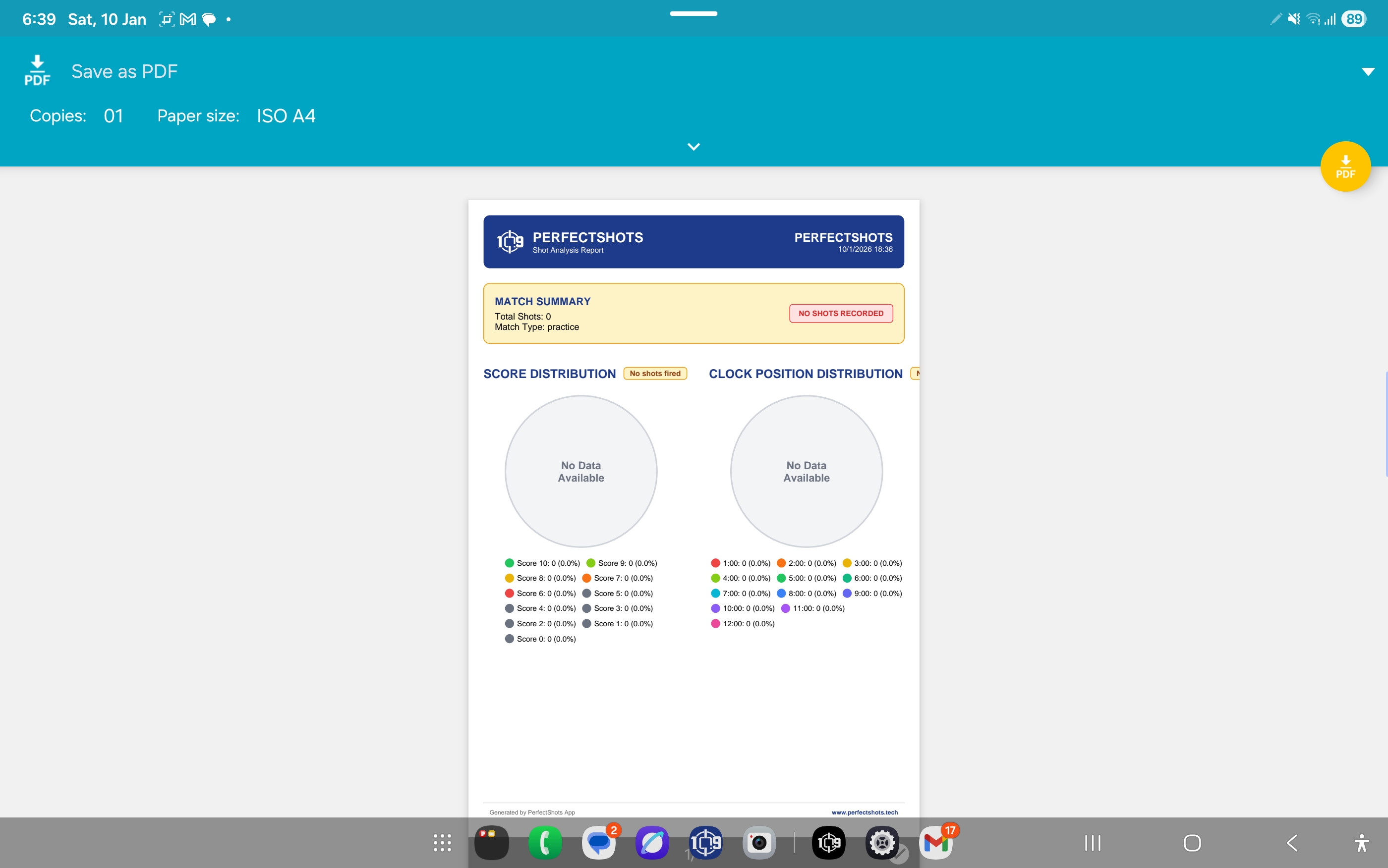Viewport: 1388px width, 868px height.
Task: Pull the notification panel handle at the top
Action: [693, 13]
